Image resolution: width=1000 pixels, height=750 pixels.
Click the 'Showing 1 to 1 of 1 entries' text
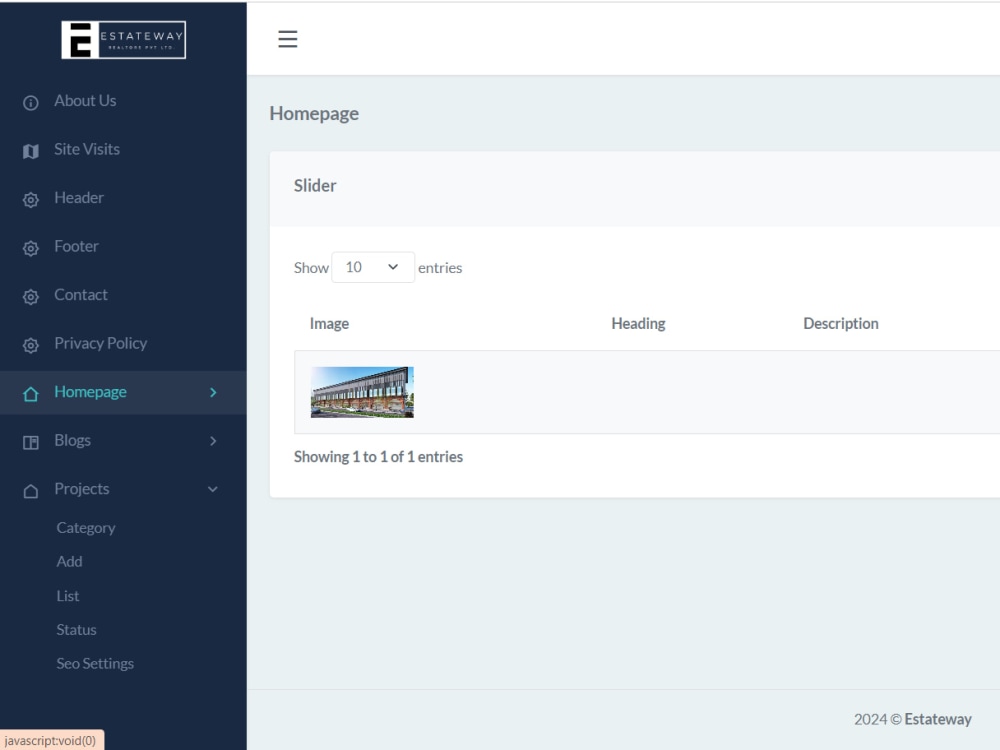pos(378,457)
